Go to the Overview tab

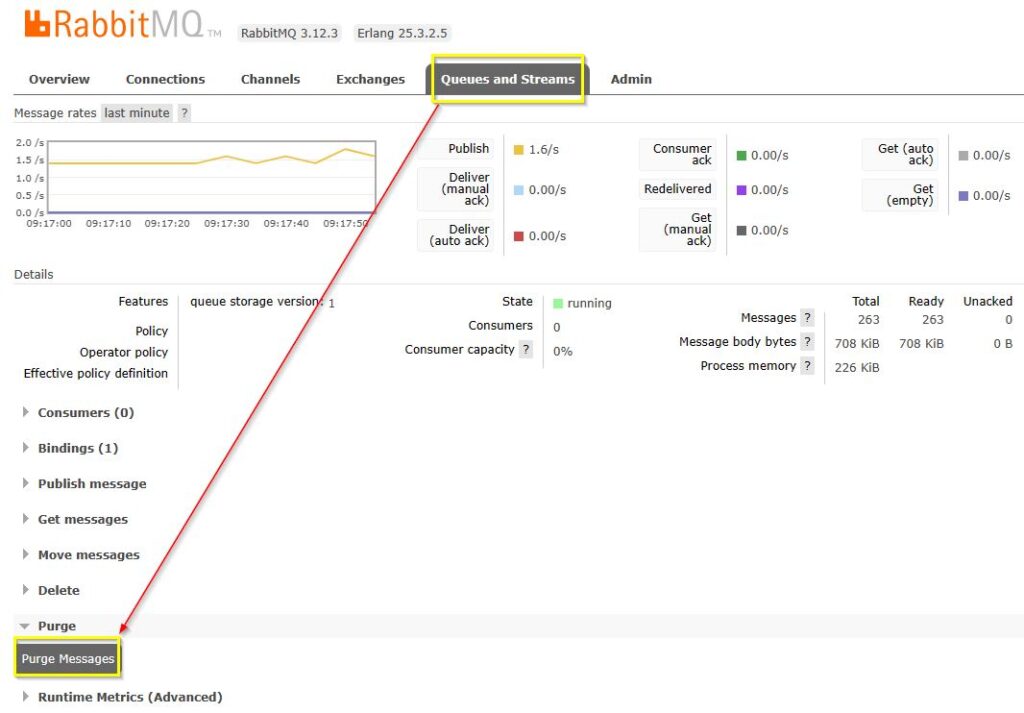click(x=59, y=79)
